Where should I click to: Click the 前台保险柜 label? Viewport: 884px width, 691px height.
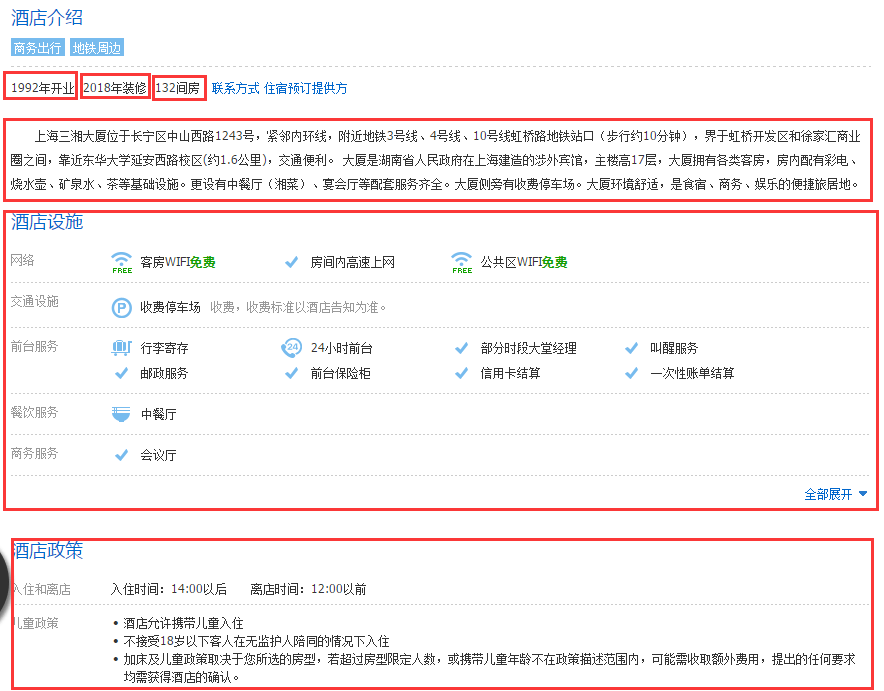pyautogui.click(x=341, y=373)
